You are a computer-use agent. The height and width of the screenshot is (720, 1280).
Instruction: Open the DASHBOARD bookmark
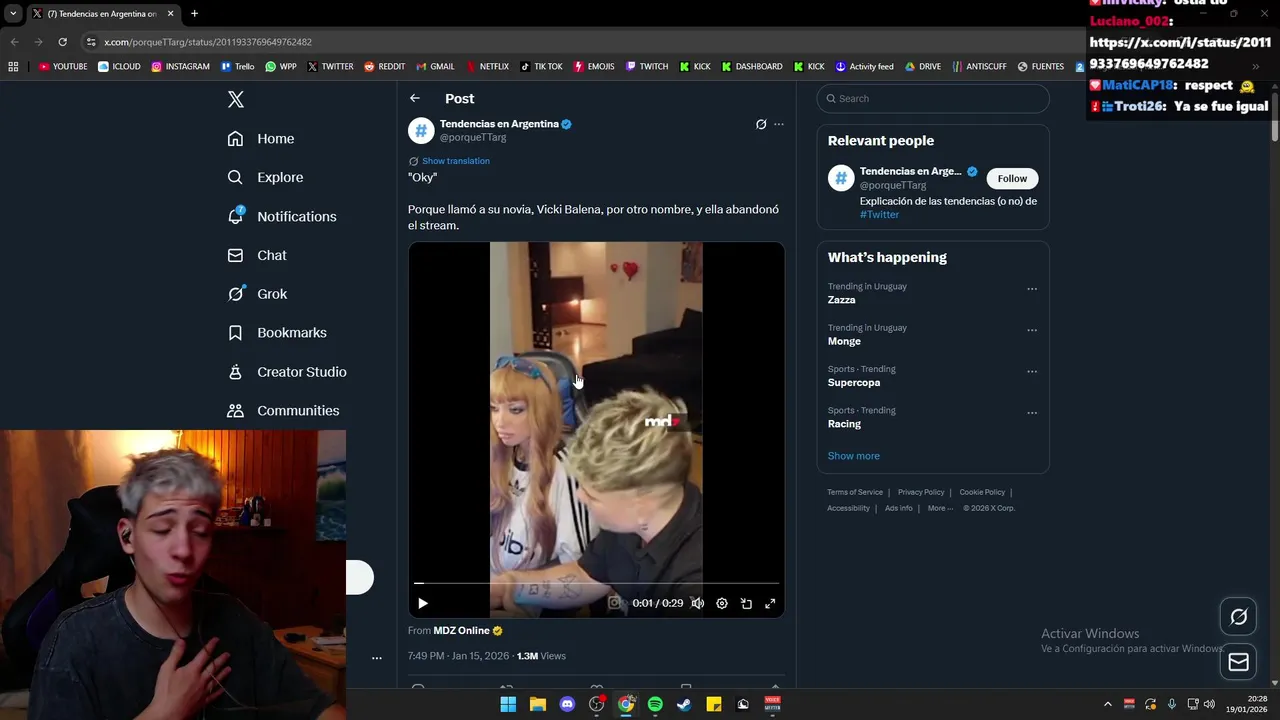pyautogui.click(x=752, y=67)
